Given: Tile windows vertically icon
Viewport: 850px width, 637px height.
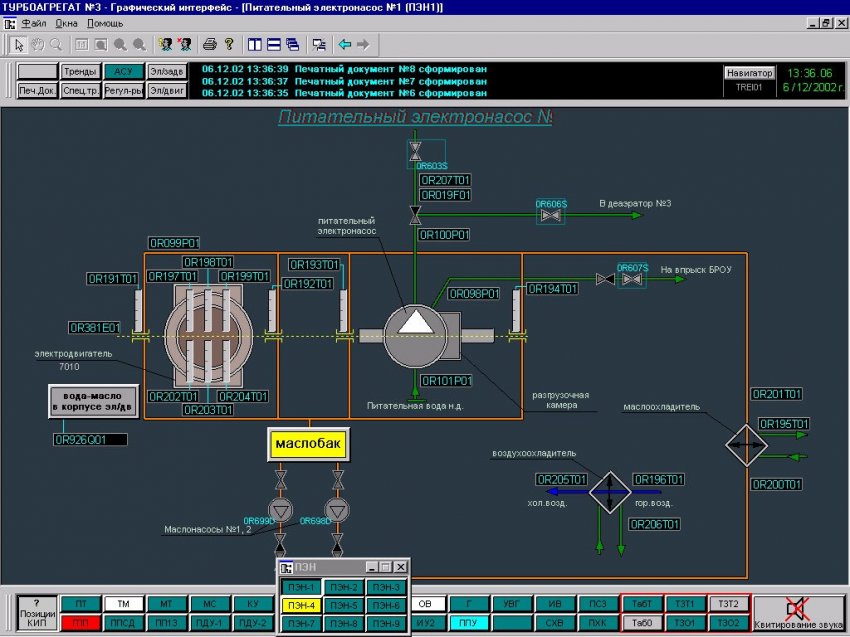Looking at the screenshot, I should [254, 44].
